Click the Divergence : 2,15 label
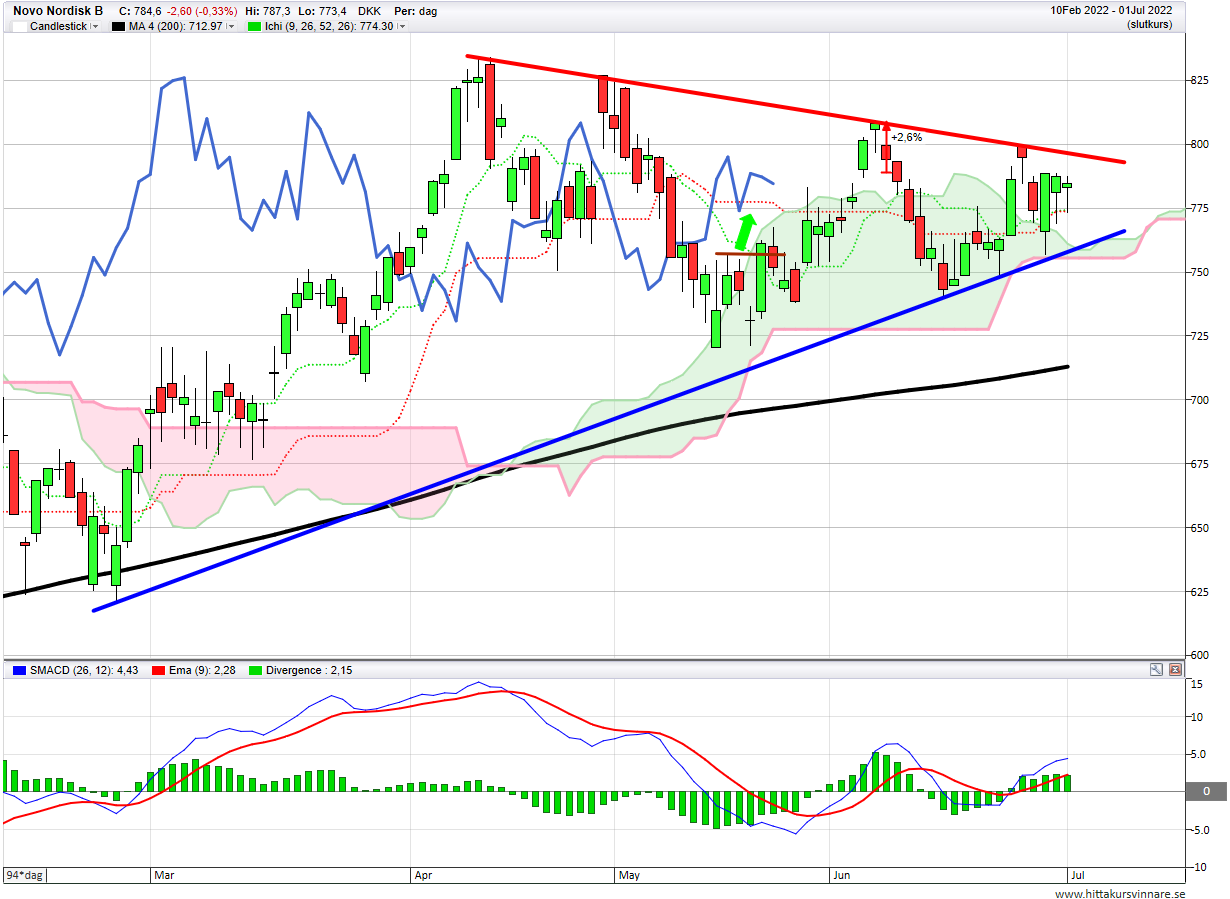Image resolution: width=1230 pixels, height=899 pixels. (x=310, y=670)
